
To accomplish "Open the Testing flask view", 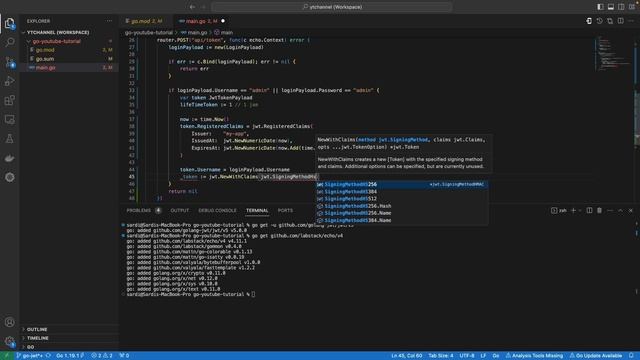I will (10, 139).
